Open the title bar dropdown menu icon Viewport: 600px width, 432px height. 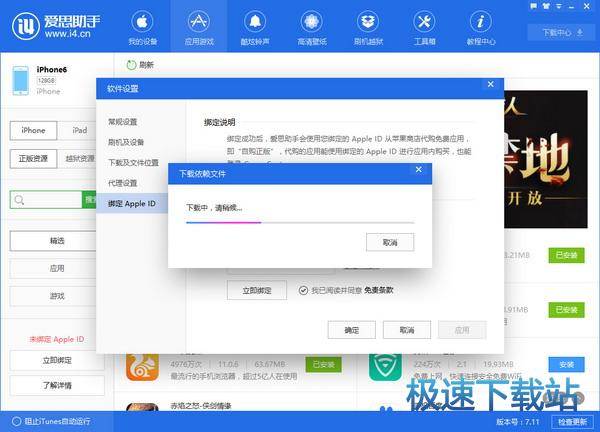(559, 6)
